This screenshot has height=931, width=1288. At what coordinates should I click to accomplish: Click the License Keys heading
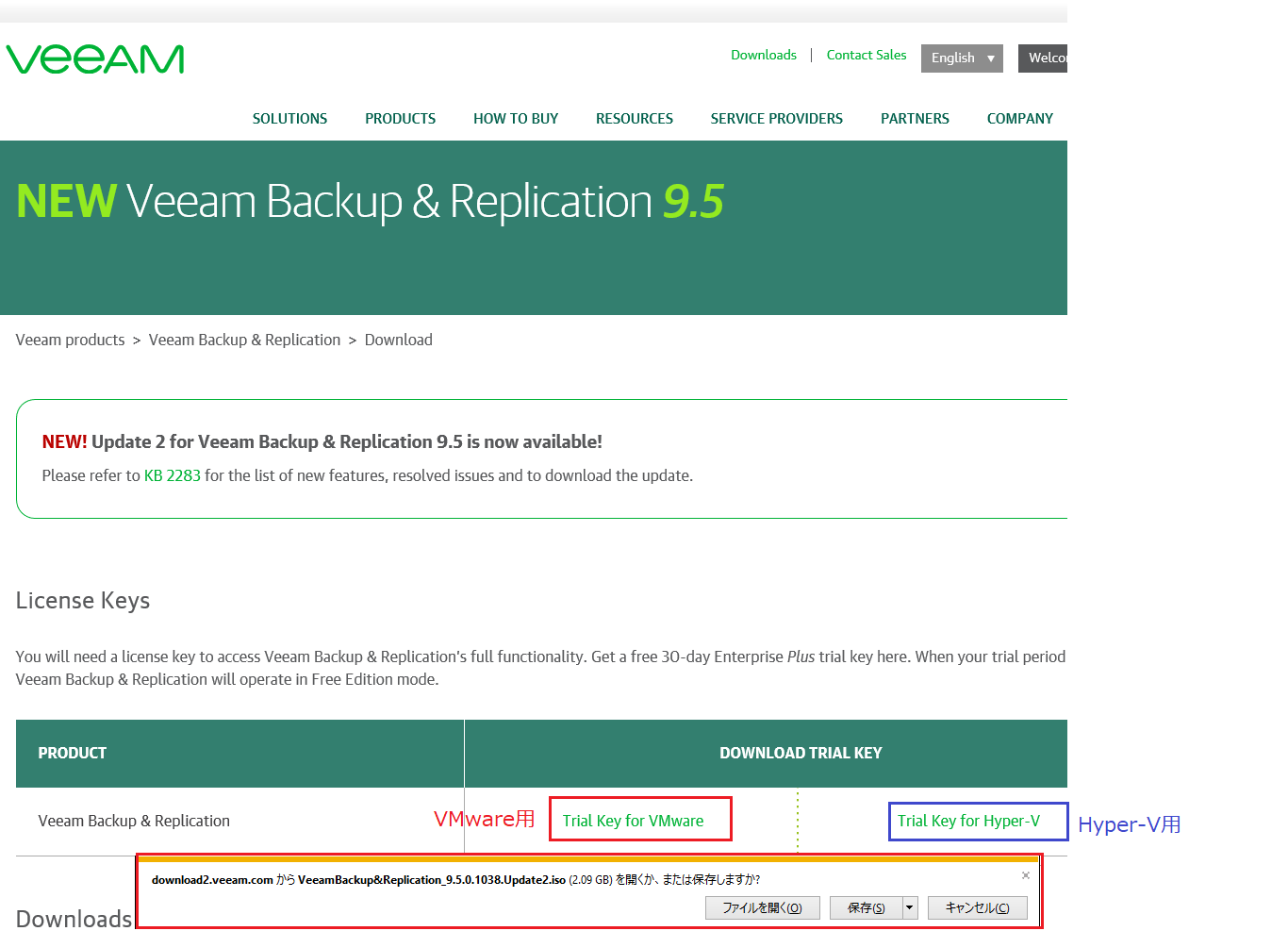[83, 601]
